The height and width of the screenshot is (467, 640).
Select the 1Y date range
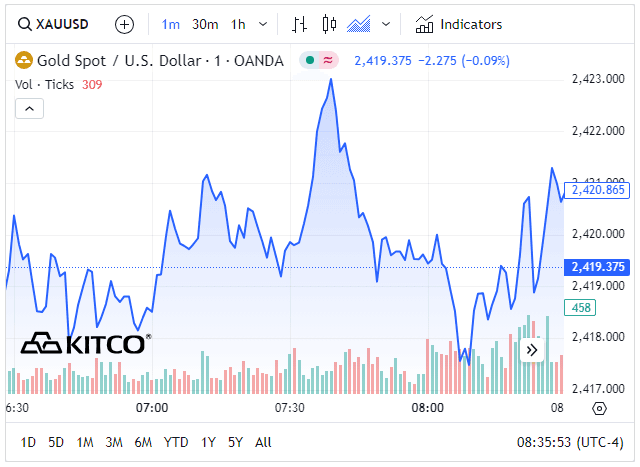tap(208, 442)
